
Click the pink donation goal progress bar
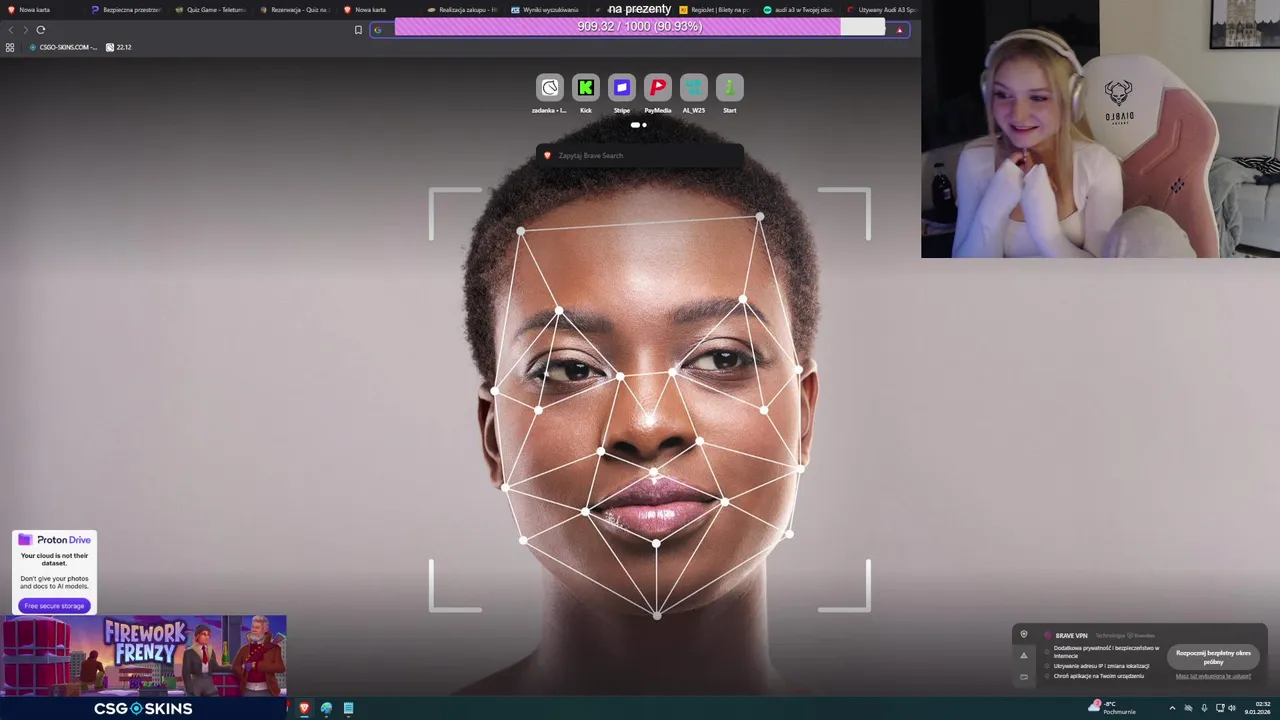pos(640,27)
